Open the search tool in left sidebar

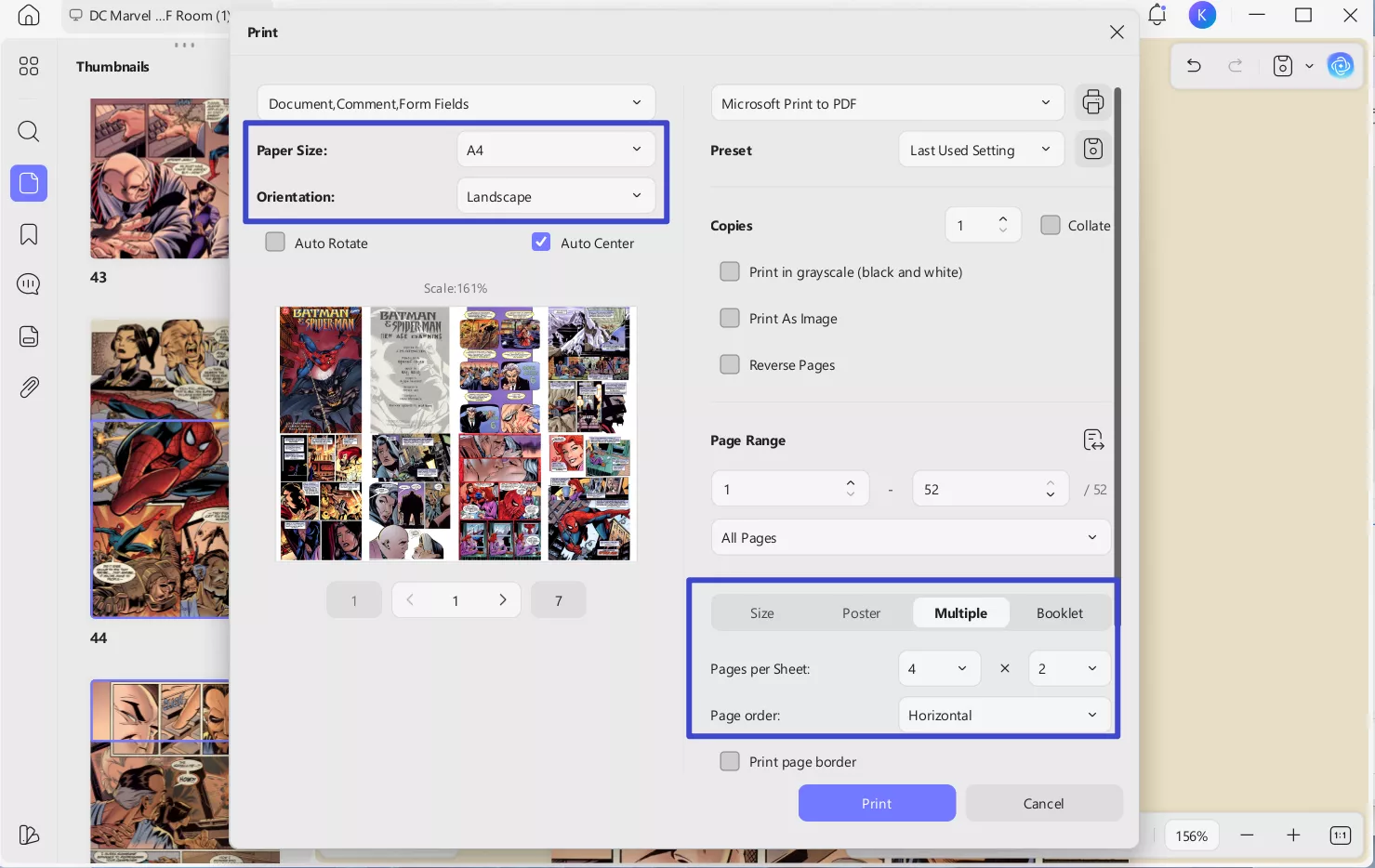29,131
